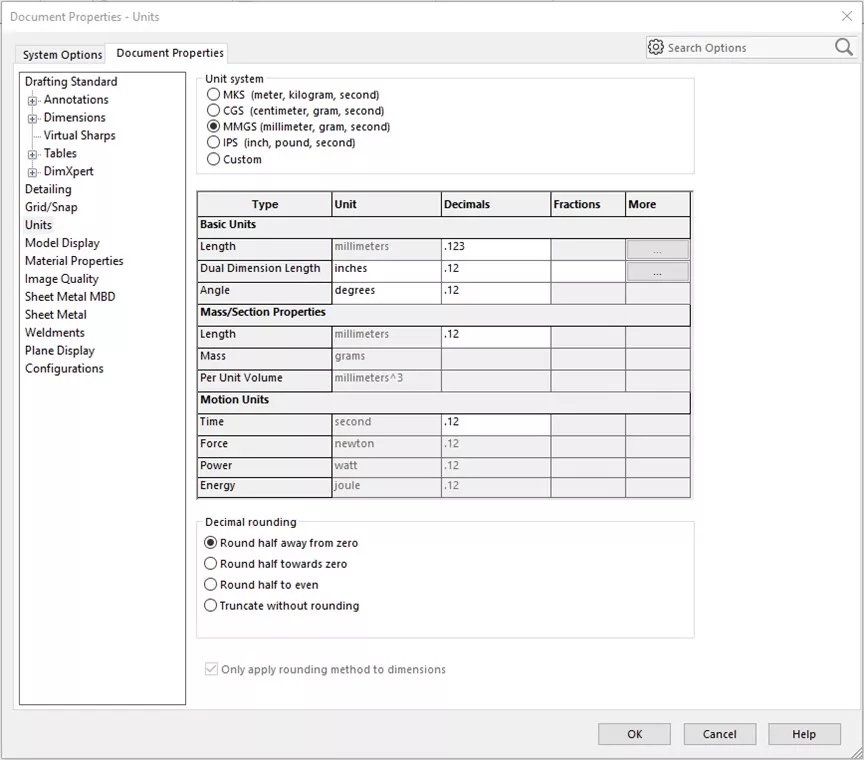This screenshot has height=760, width=864.
Task: Expand the Tables tree node
Action: click(x=31, y=153)
